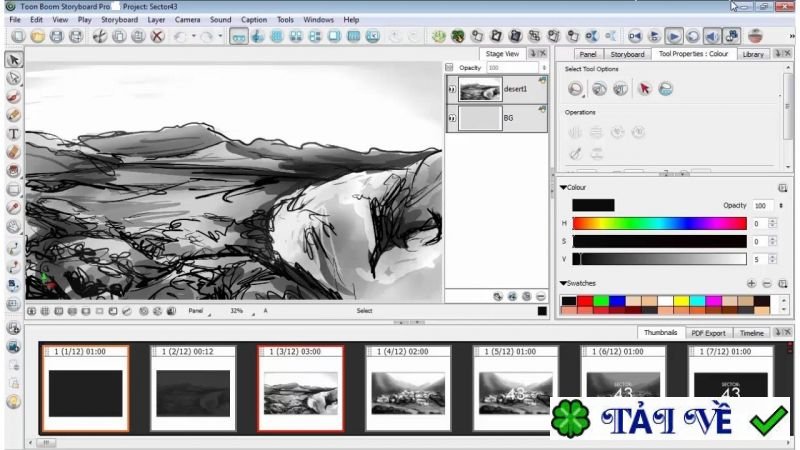Select the arrow Select tool in left toolbar

click(14, 59)
